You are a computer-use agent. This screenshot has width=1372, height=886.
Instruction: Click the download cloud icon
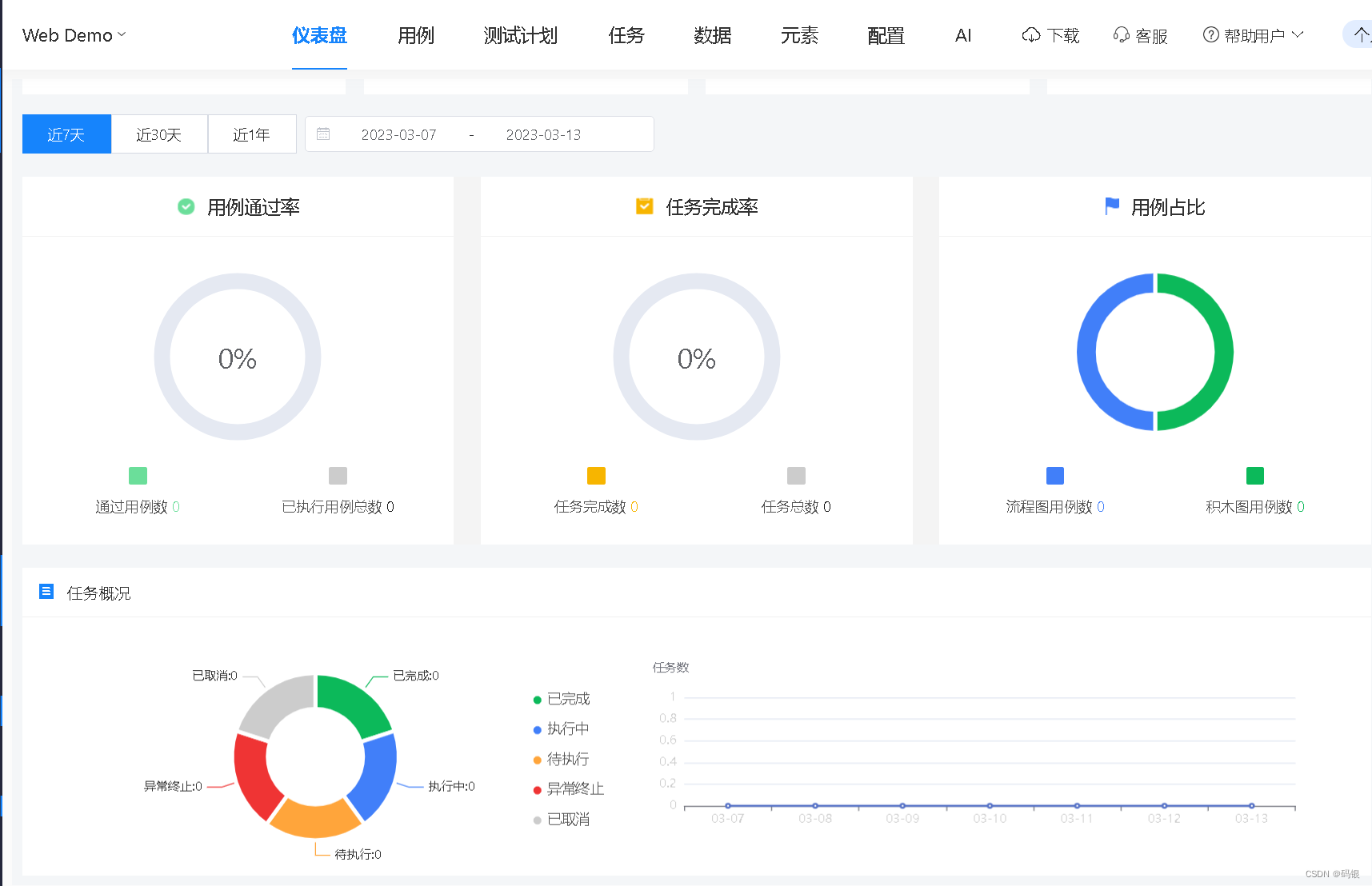pos(1031,35)
